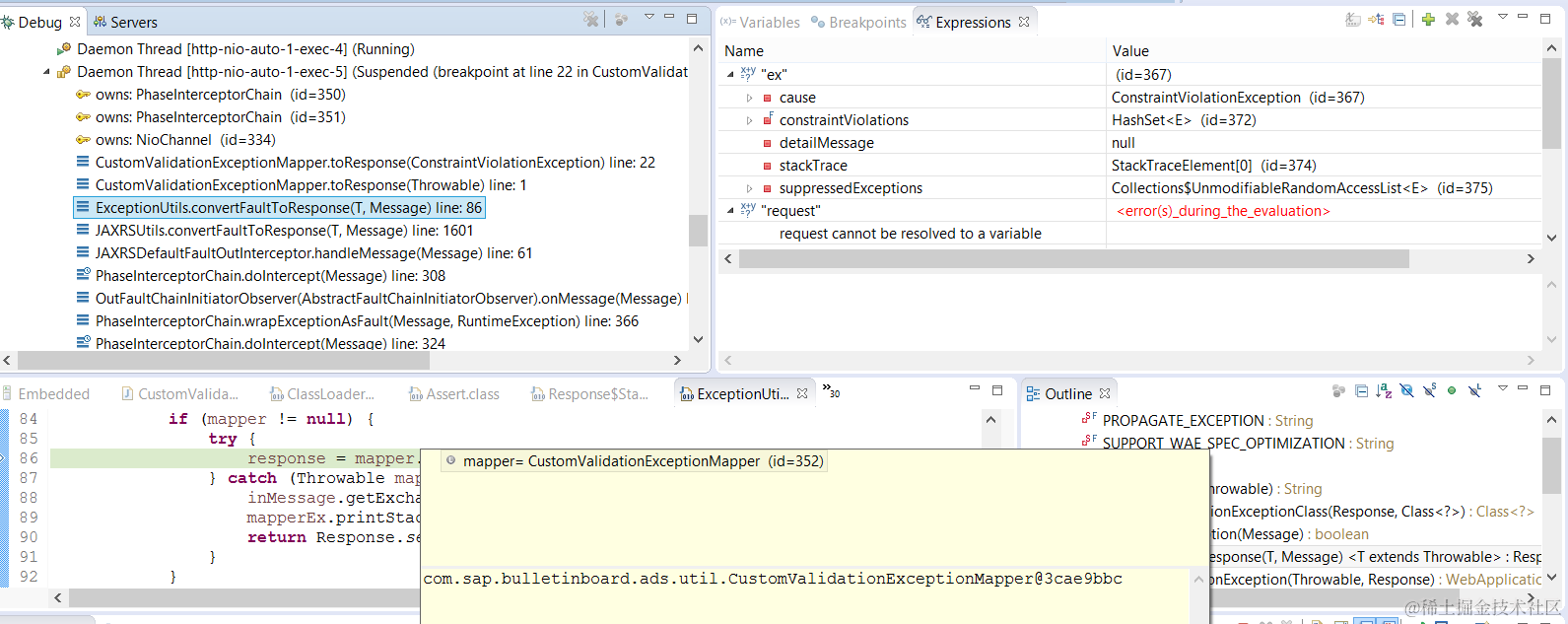This screenshot has height=624, width=1568.
Task: Open the Assert.class editor tab
Action: 454,394
